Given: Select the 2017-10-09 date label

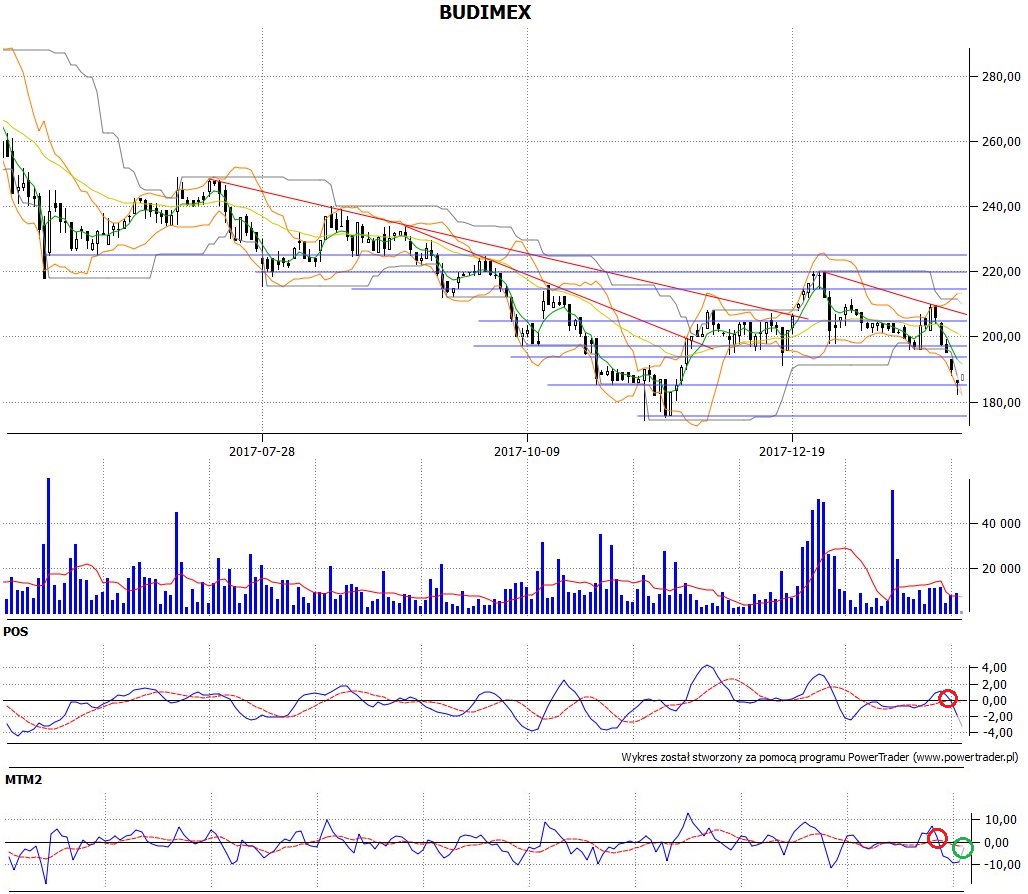Looking at the screenshot, I should 526,452.
